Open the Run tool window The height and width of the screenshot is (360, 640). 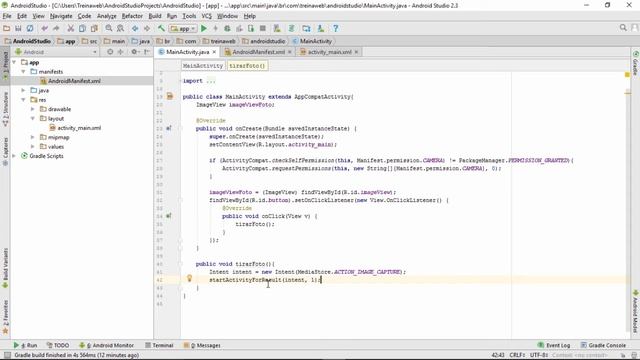point(25,345)
